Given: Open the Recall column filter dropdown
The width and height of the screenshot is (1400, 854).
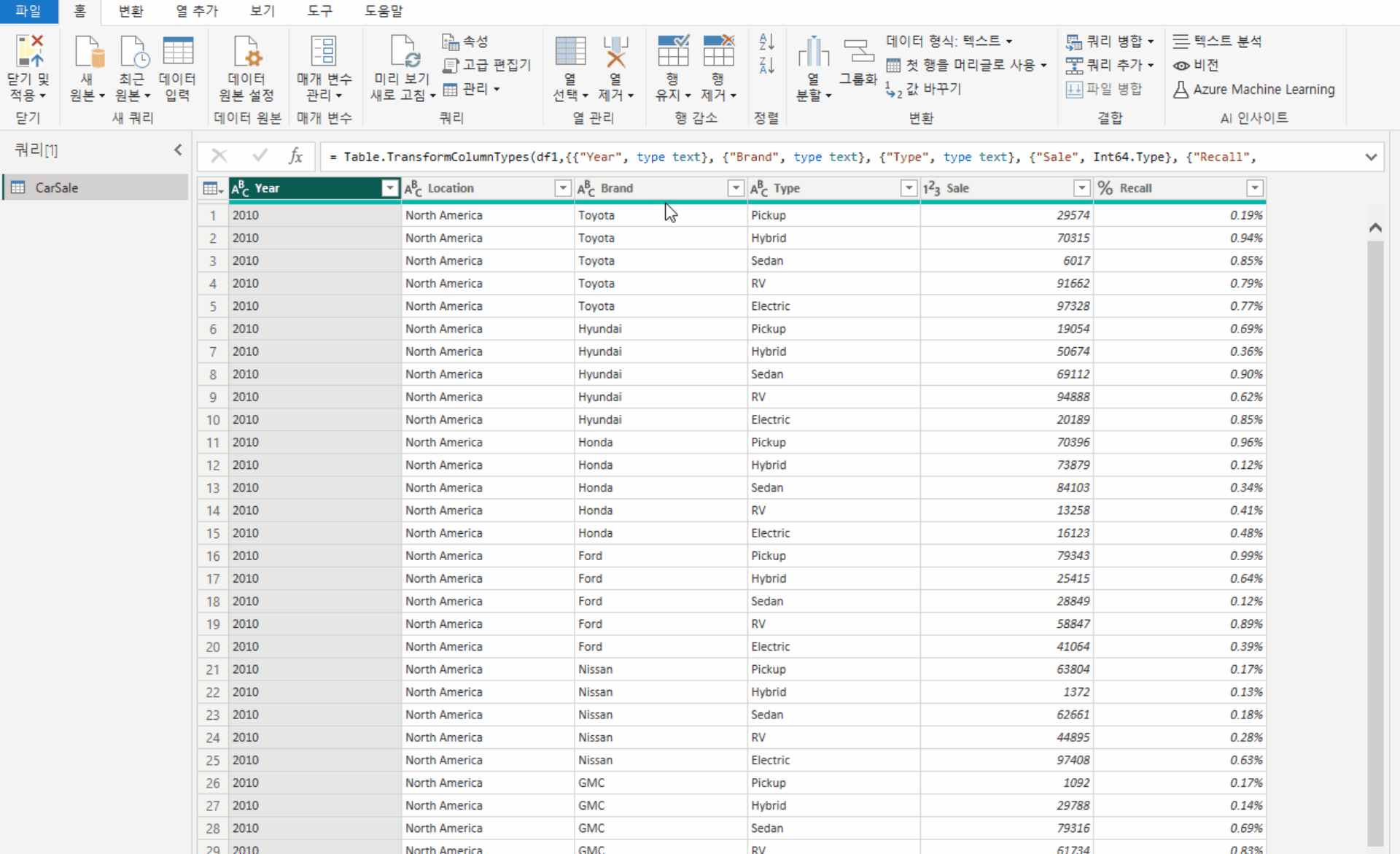Looking at the screenshot, I should [x=1255, y=189].
